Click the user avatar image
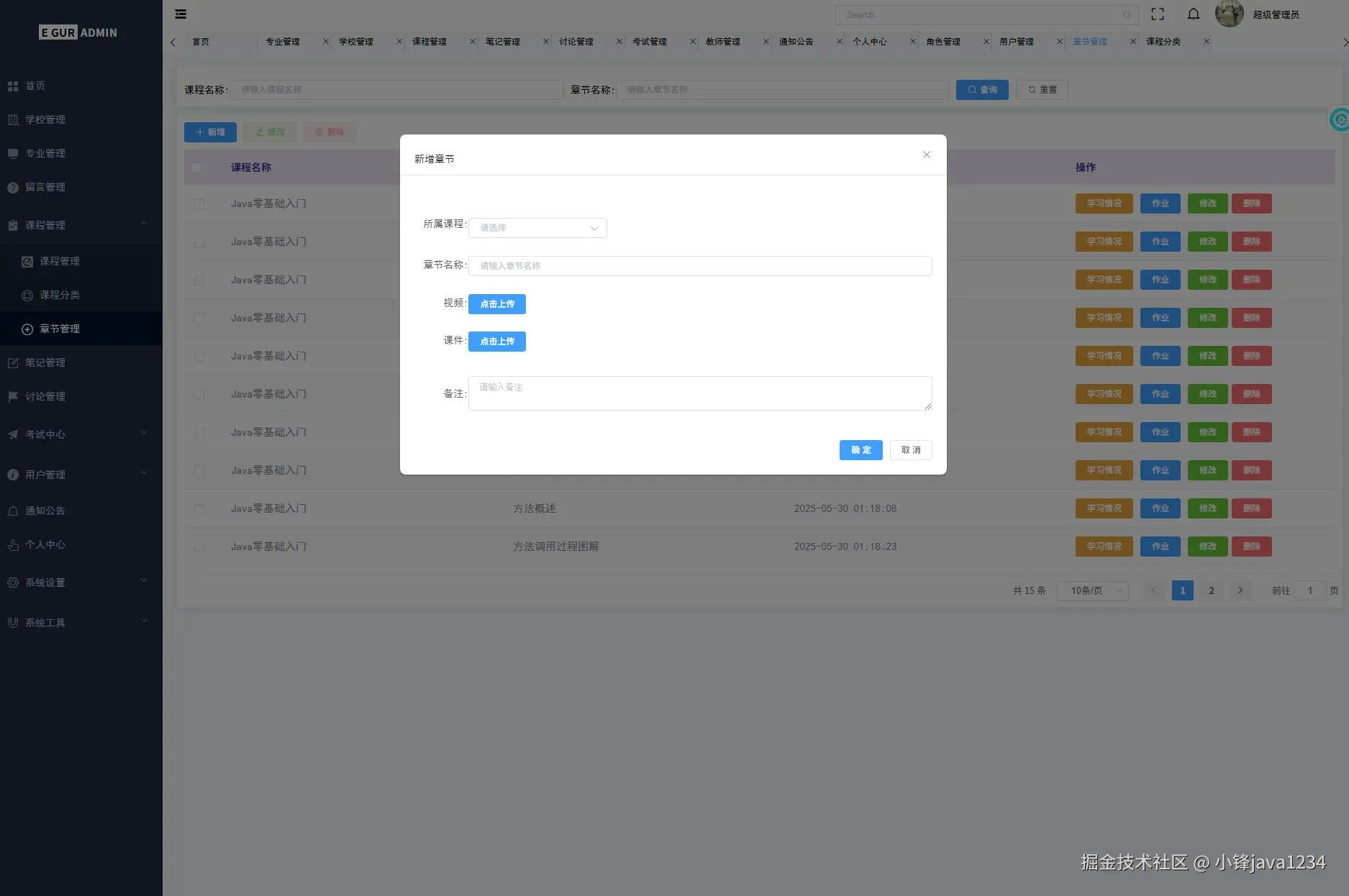The width and height of the screenshot is (1349, 896). [1229, 14]
